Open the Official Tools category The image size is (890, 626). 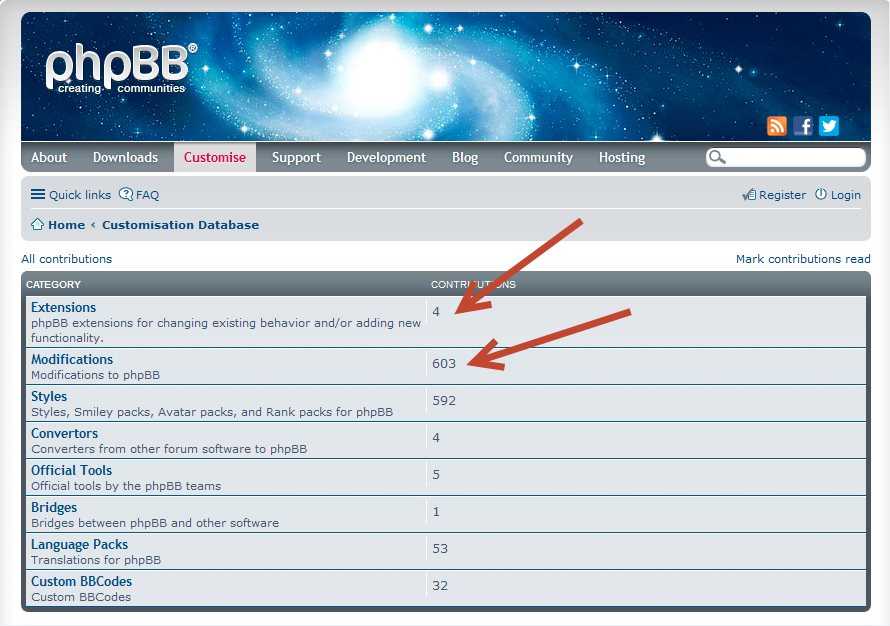pyautogui.click(x=72, y=470)
